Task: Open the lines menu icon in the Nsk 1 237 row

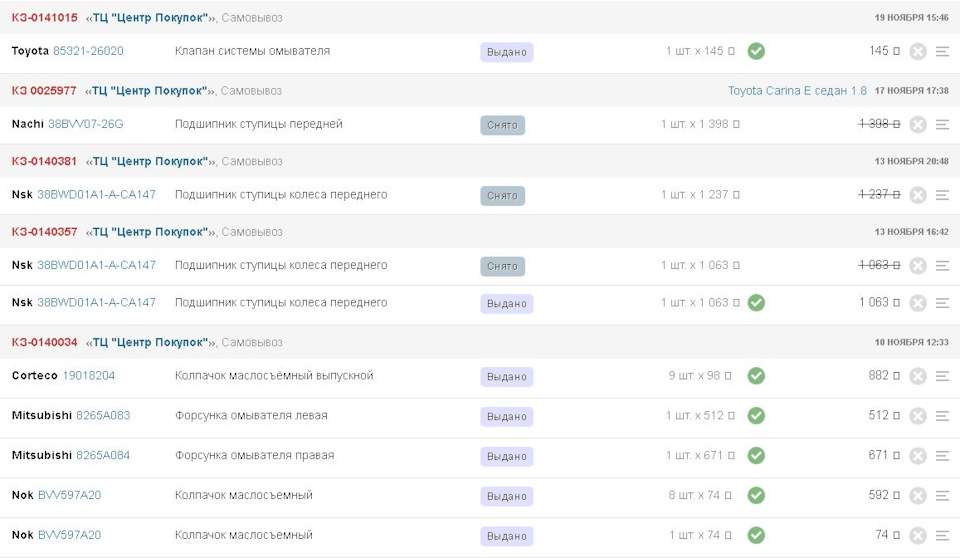Action: [x=942, y=195]
